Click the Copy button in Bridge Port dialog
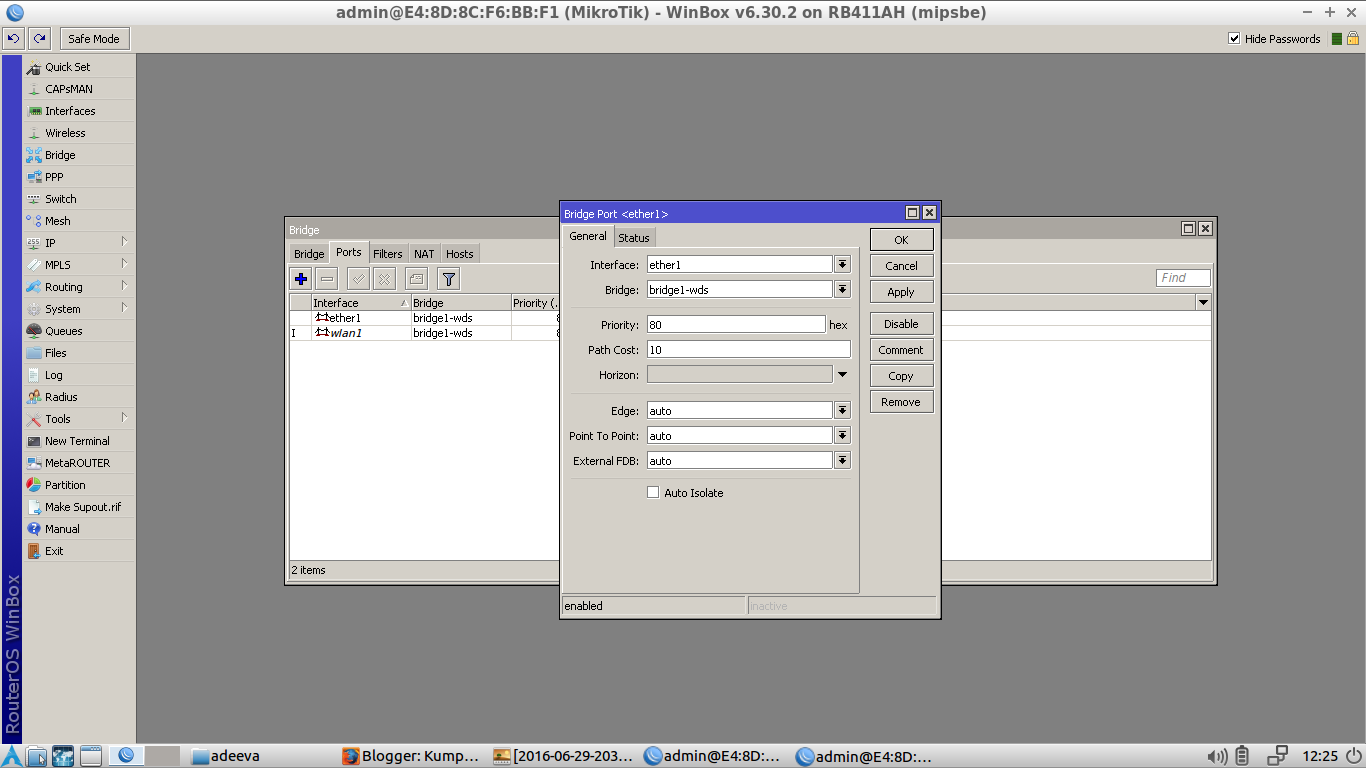This screenshot has width=1366, height=768. [900, 375]
